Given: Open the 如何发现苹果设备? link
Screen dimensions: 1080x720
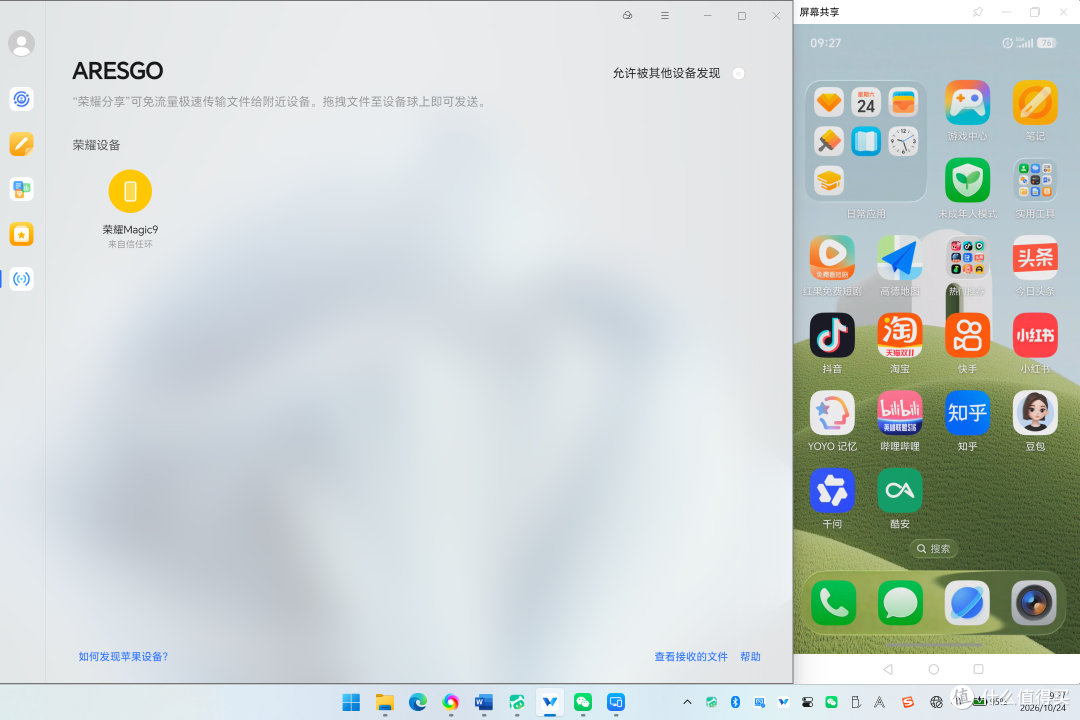Looking at the screenshot, I should click(x=123, y=657).
